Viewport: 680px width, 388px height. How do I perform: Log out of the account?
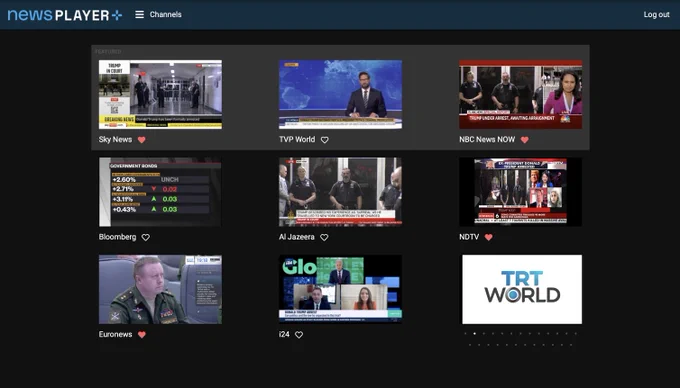(656, 15)
